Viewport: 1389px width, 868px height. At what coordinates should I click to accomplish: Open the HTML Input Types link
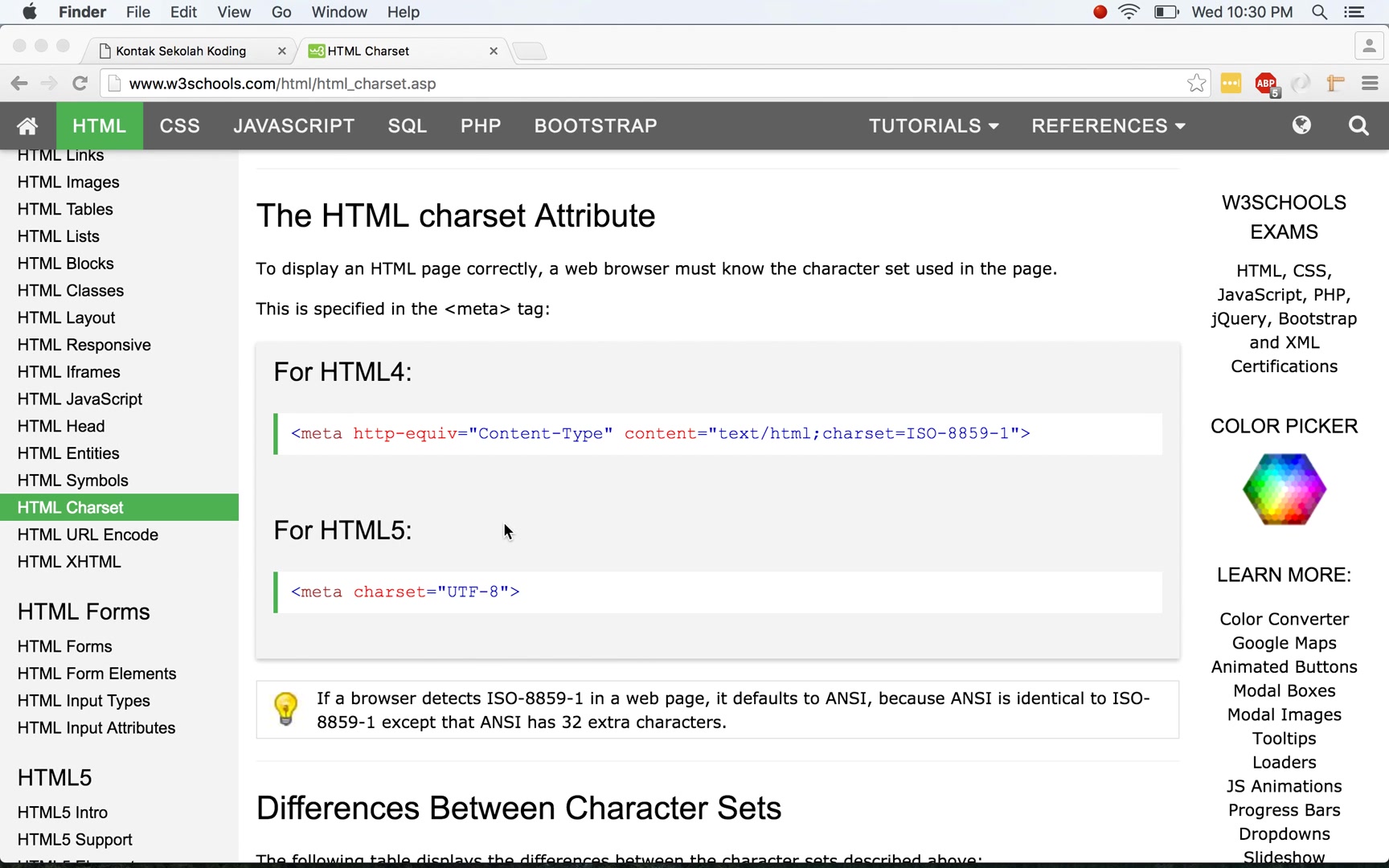[x=84, y=701]
